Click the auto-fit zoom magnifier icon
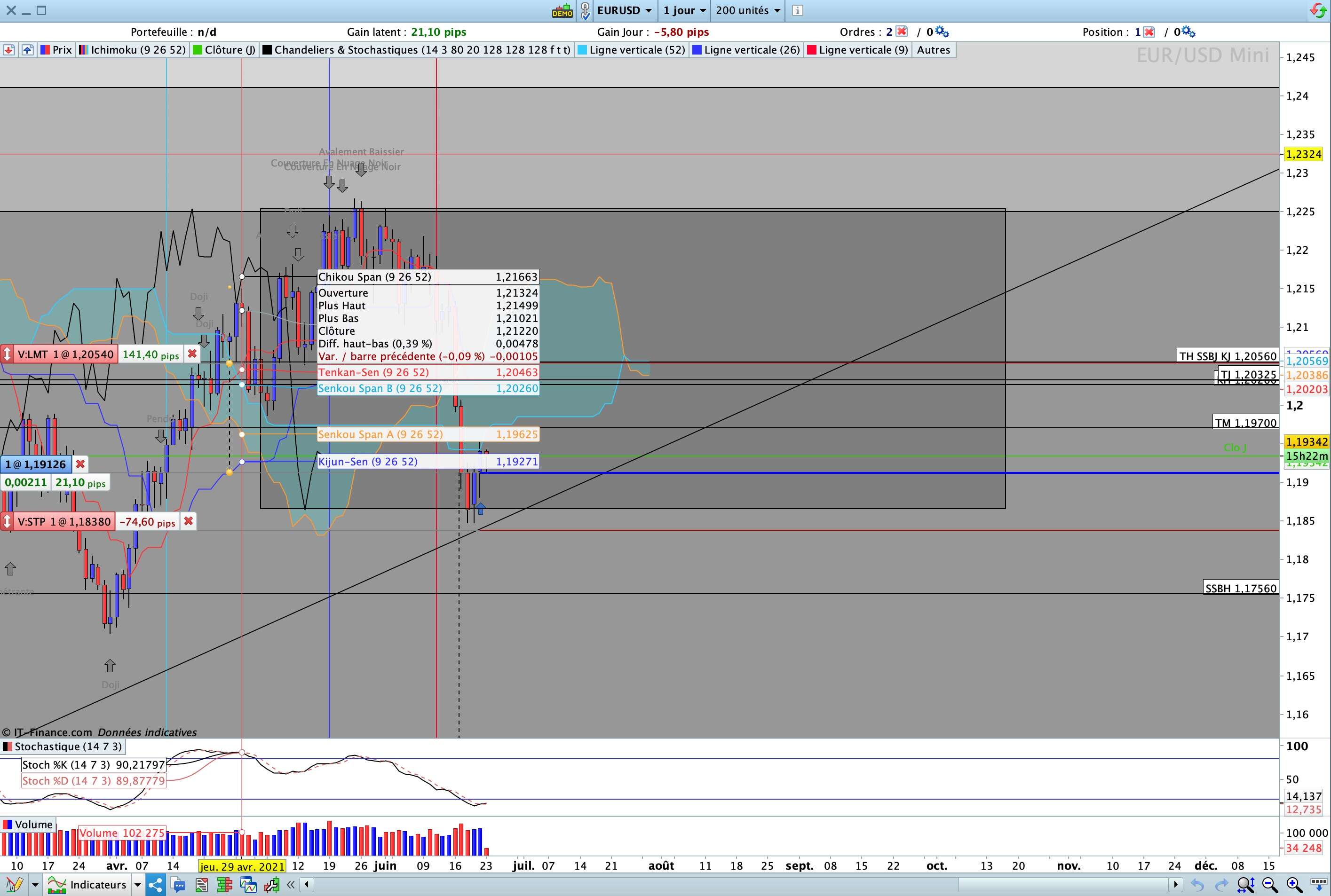 1246,885
